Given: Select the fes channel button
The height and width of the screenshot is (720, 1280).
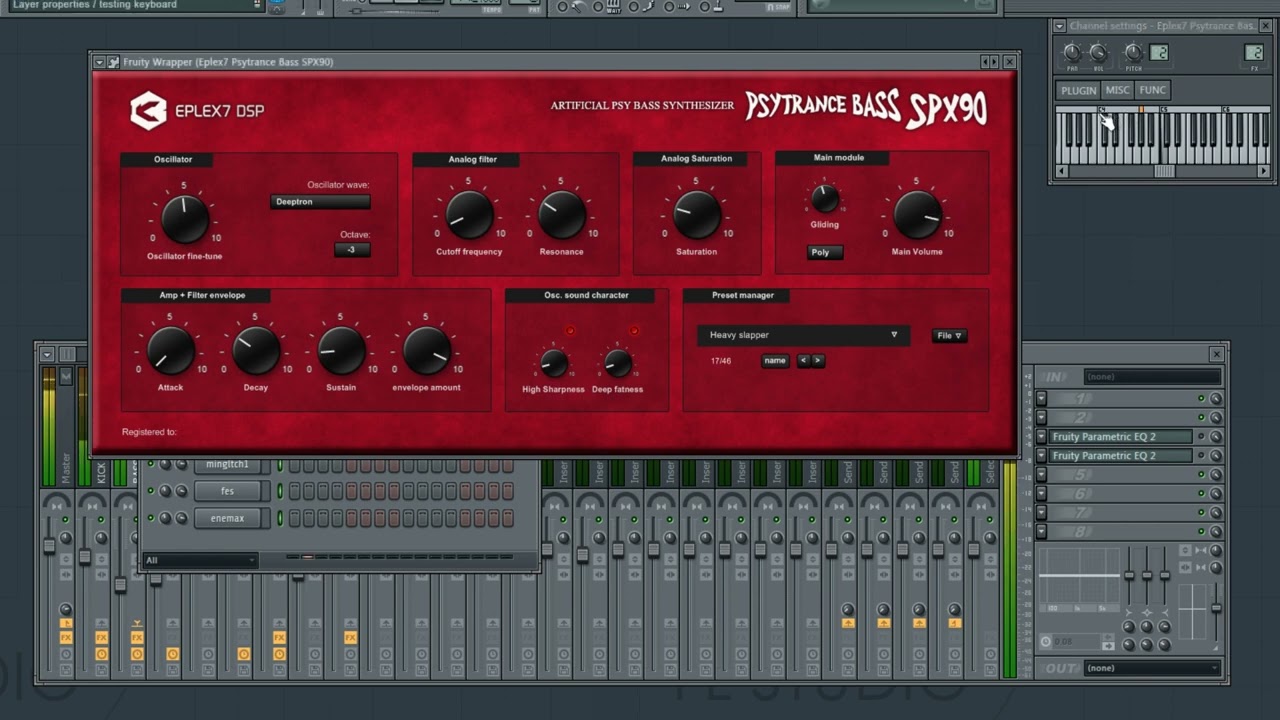Looking at the screenshot, I should coord(228,491).
